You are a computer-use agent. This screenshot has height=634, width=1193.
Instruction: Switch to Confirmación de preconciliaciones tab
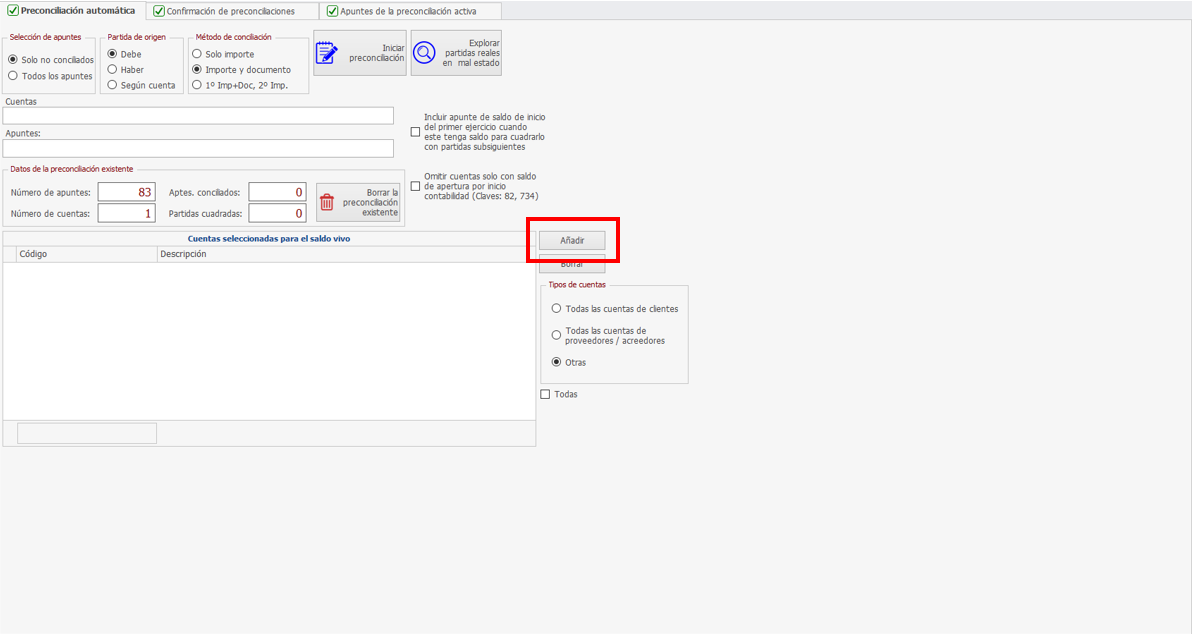point(232,11)
